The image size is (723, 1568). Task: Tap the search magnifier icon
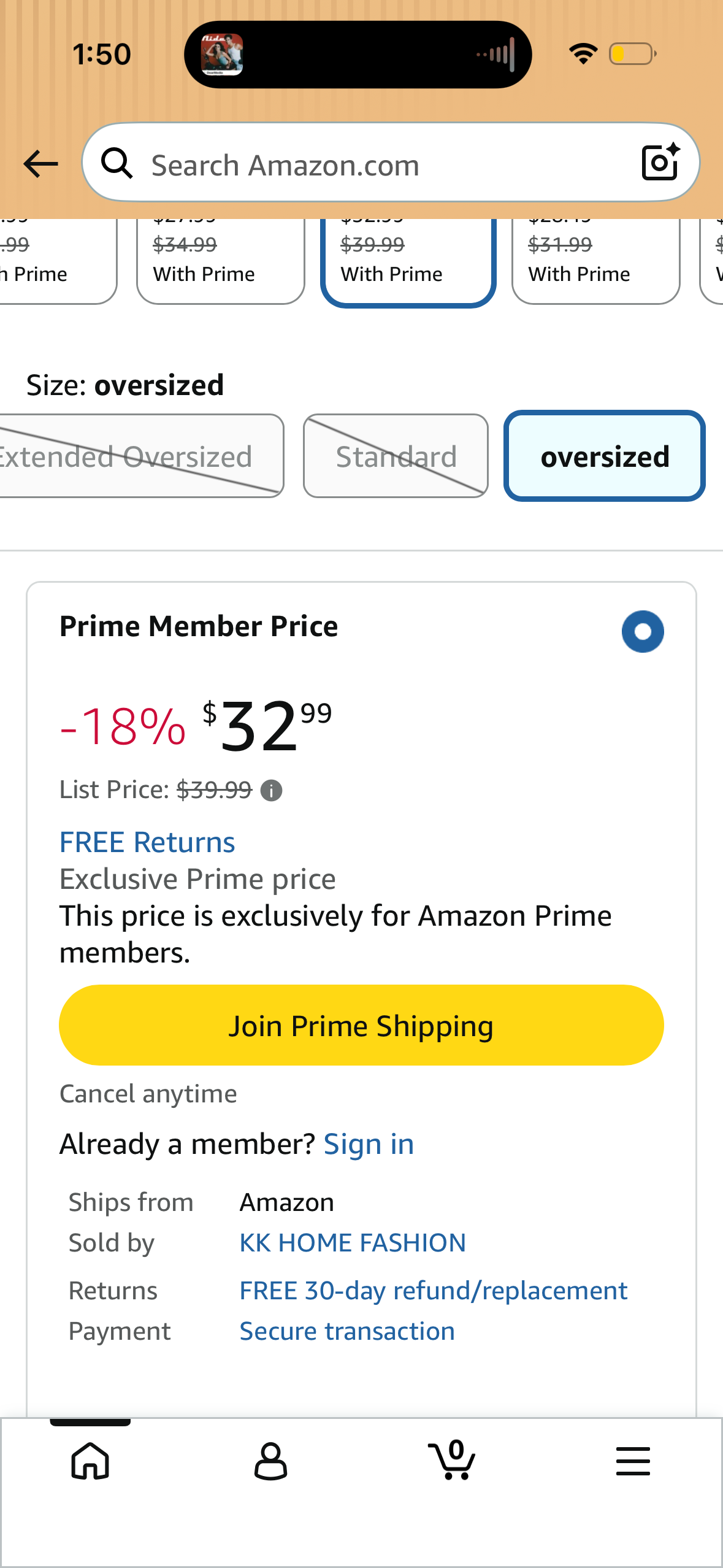(x=117, y=164)
